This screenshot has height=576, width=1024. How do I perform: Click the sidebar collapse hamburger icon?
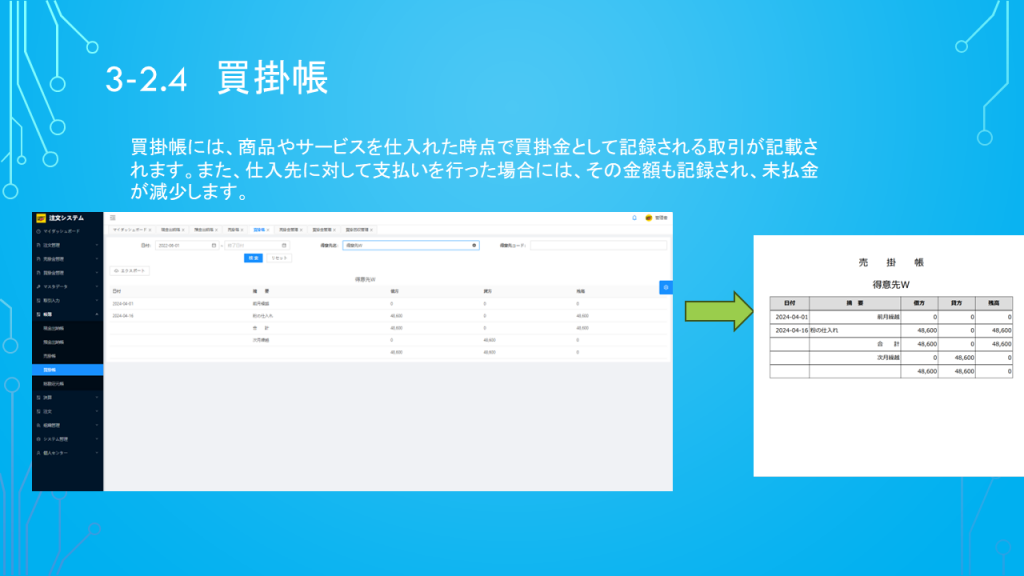(x=113, y=218)
